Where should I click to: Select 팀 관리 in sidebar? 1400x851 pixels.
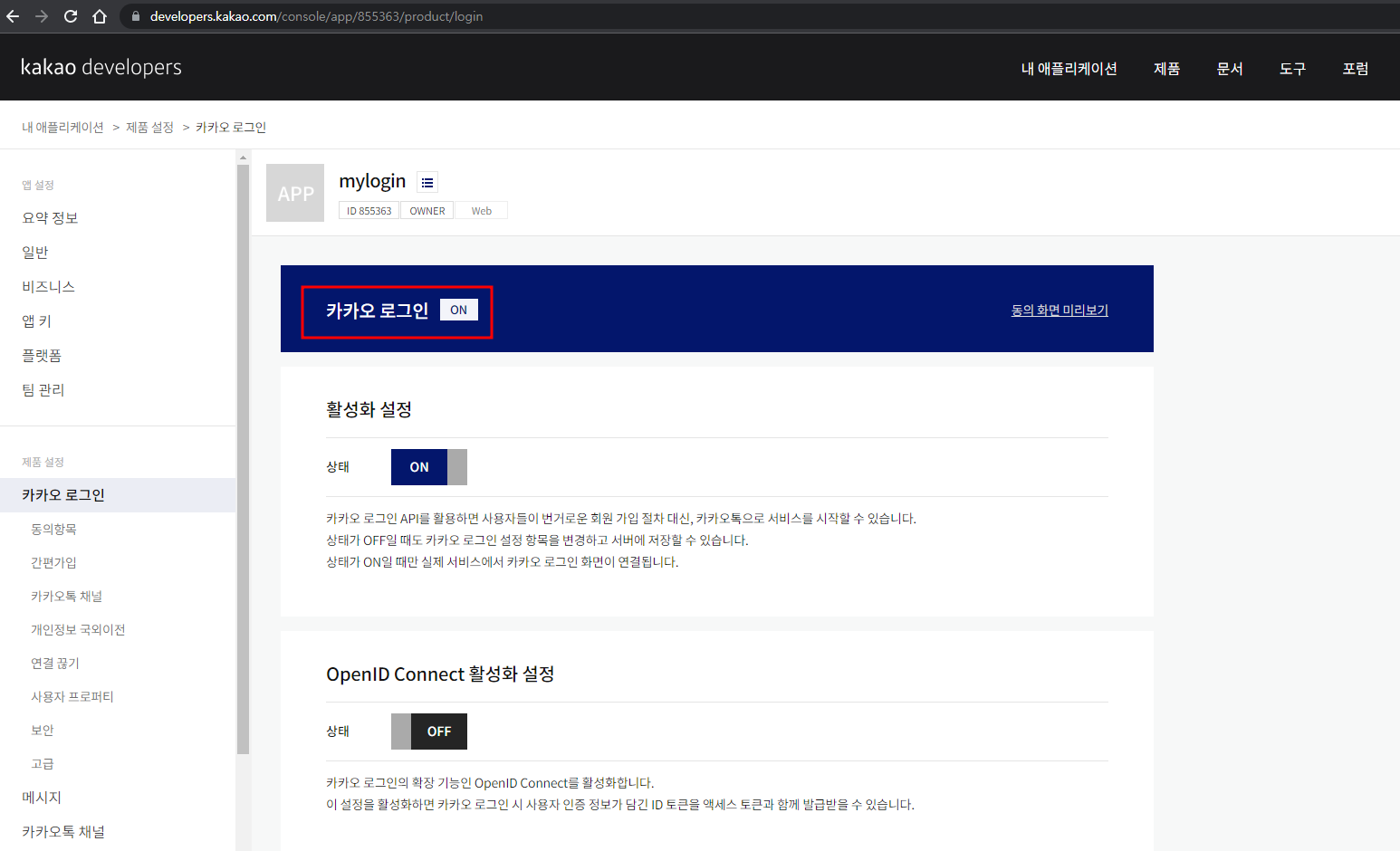tap(43, 390)
